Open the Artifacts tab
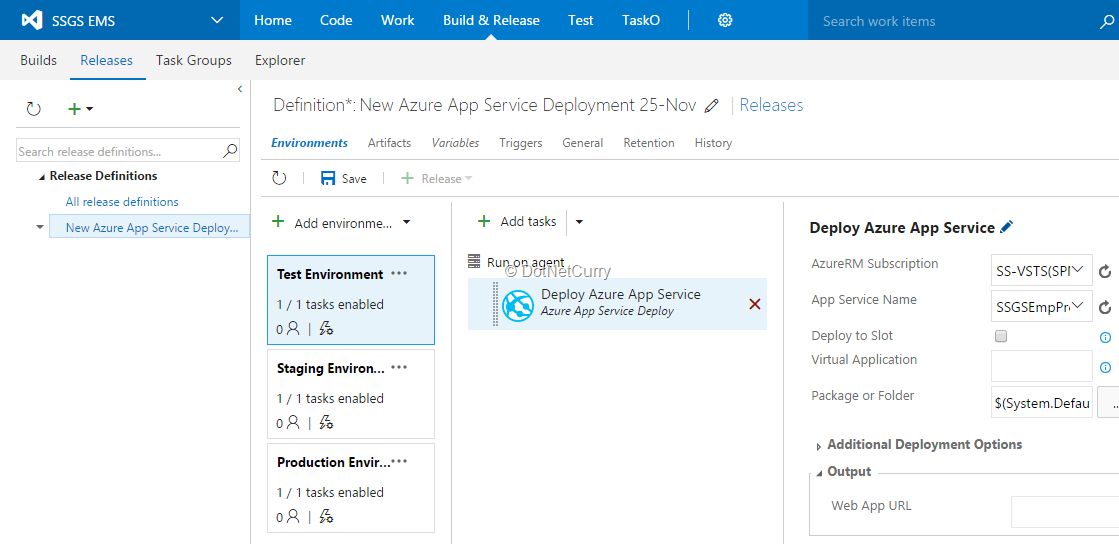 (390, 143)
